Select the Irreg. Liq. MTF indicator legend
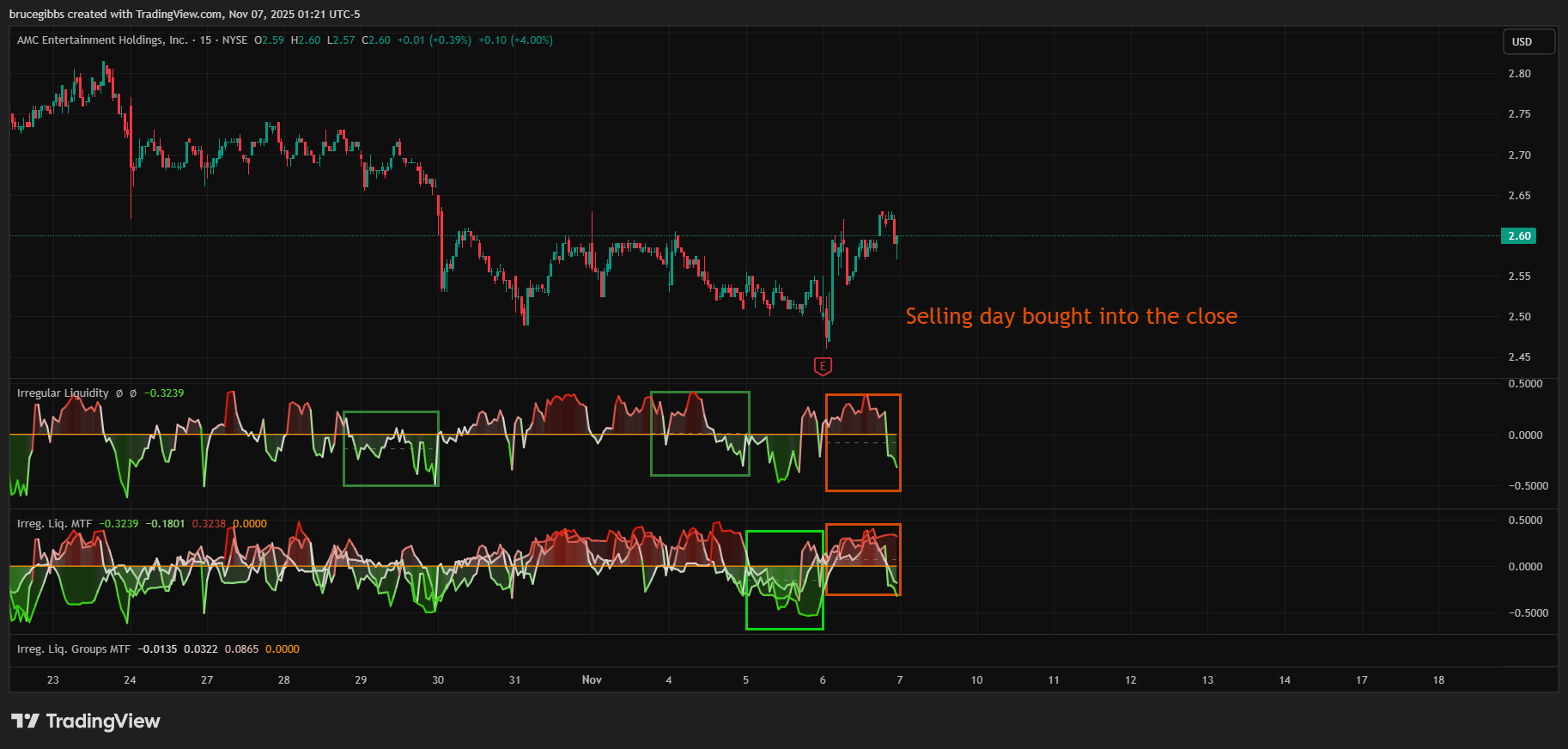The width and height of the screenshot is (1568, 749). [x=54, y=524]
